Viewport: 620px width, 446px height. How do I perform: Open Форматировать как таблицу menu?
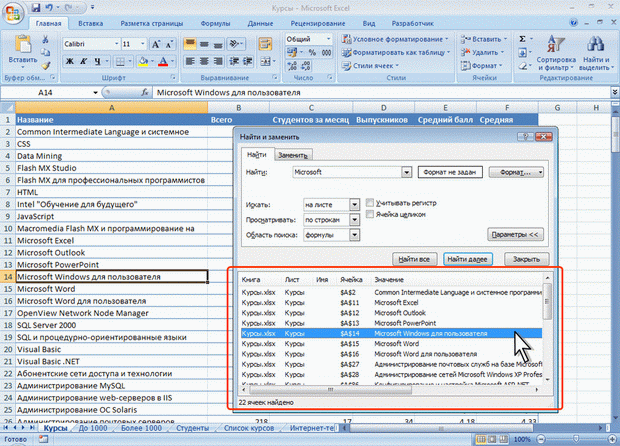coord(396,52)
